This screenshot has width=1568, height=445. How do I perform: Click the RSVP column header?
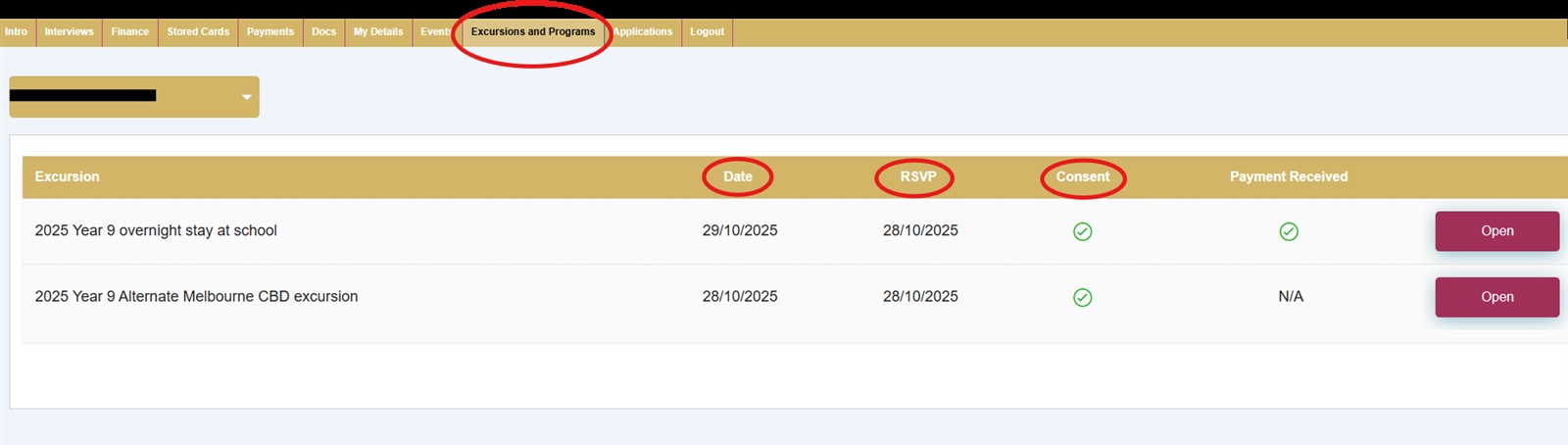pyautogui.click(x=918, y=177)
